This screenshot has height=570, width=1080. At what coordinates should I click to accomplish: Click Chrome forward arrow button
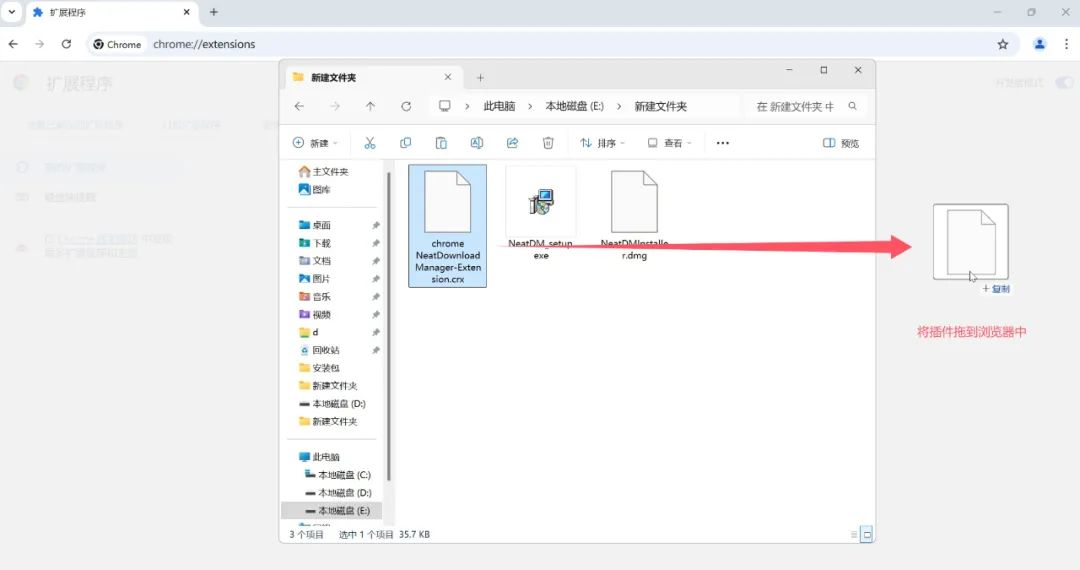coord(39,44)
